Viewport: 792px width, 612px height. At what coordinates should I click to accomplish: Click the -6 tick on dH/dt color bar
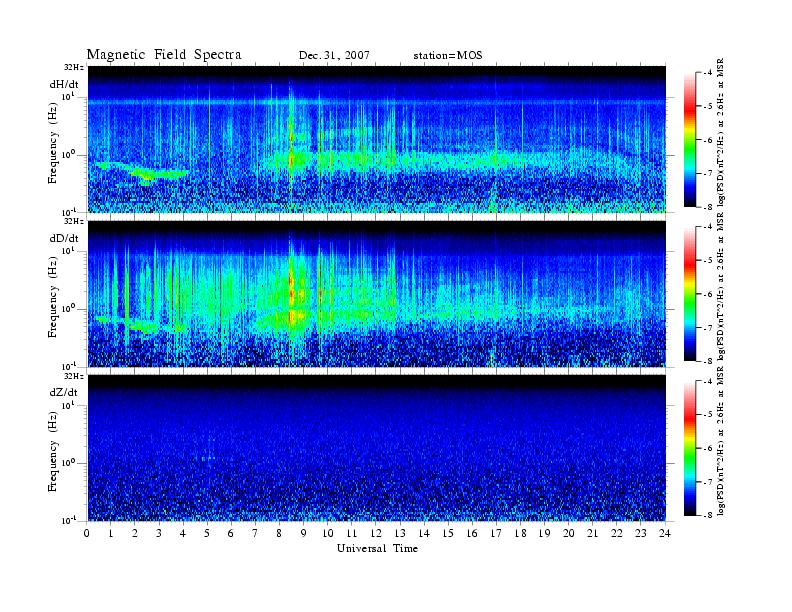tap(707, 140)
